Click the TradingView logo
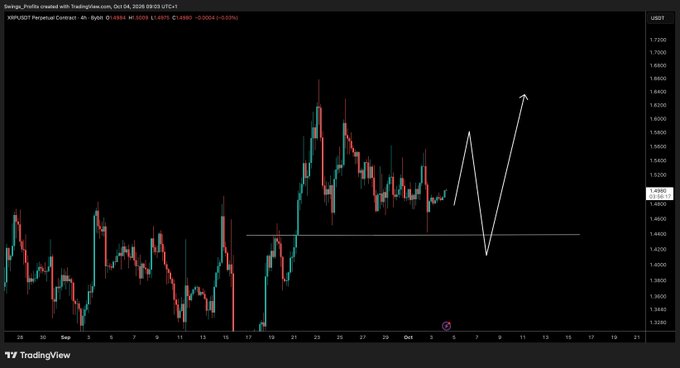This screenshot has height=368, width=680. (x=37, y=355)
